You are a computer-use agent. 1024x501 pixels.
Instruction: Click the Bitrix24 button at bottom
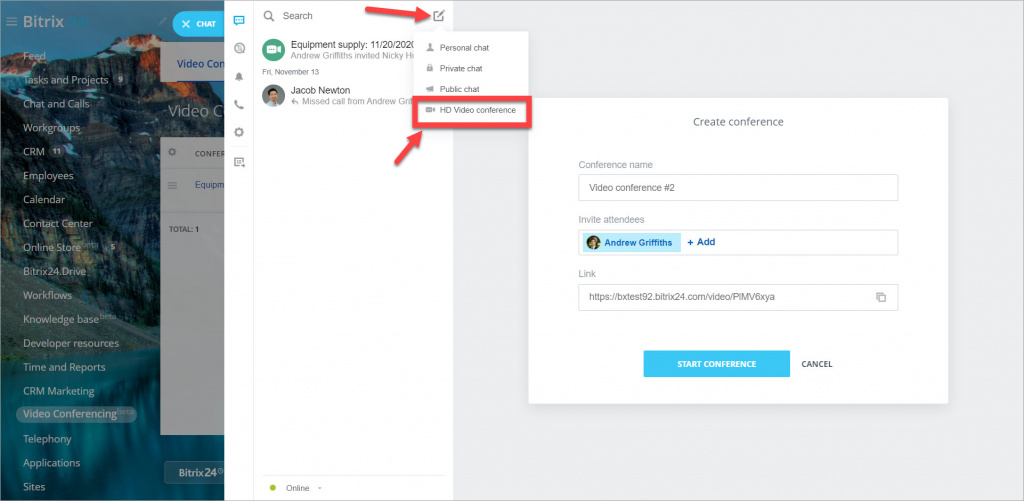coord(194,473)
